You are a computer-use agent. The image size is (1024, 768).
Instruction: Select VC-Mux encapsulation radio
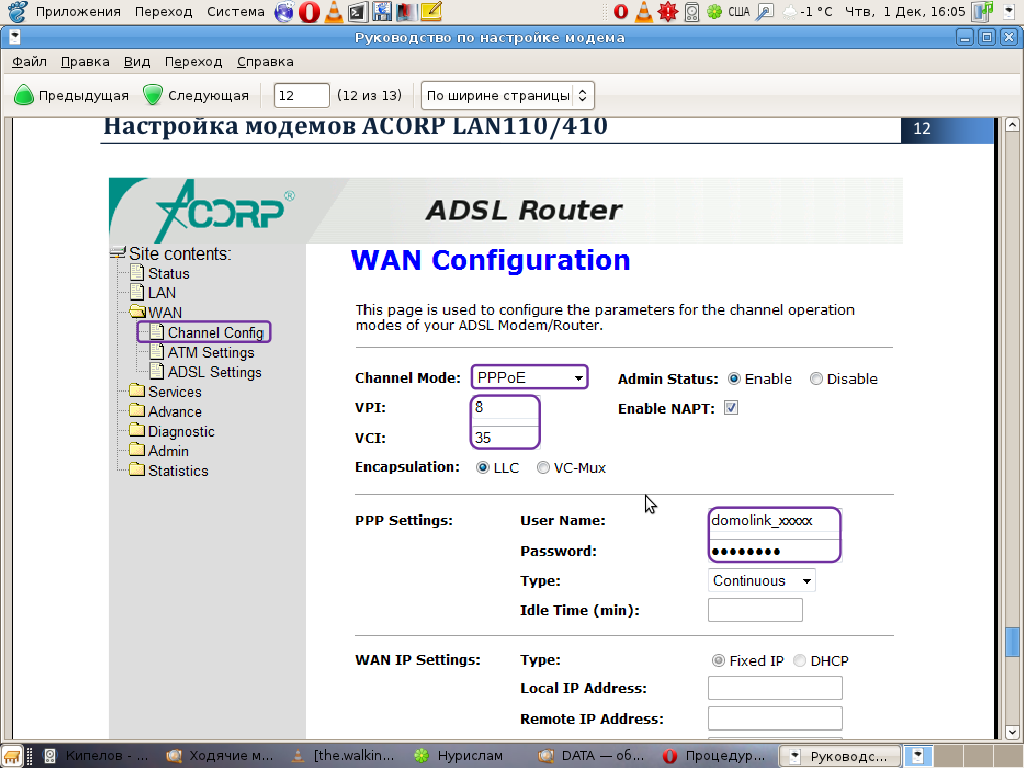click(543, 468)
